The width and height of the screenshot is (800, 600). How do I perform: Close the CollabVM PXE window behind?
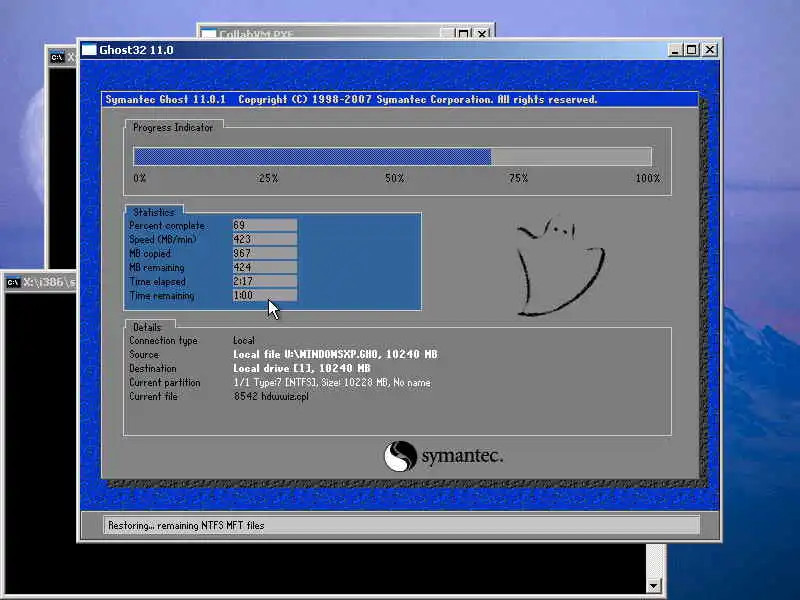[x=482, y=34]
